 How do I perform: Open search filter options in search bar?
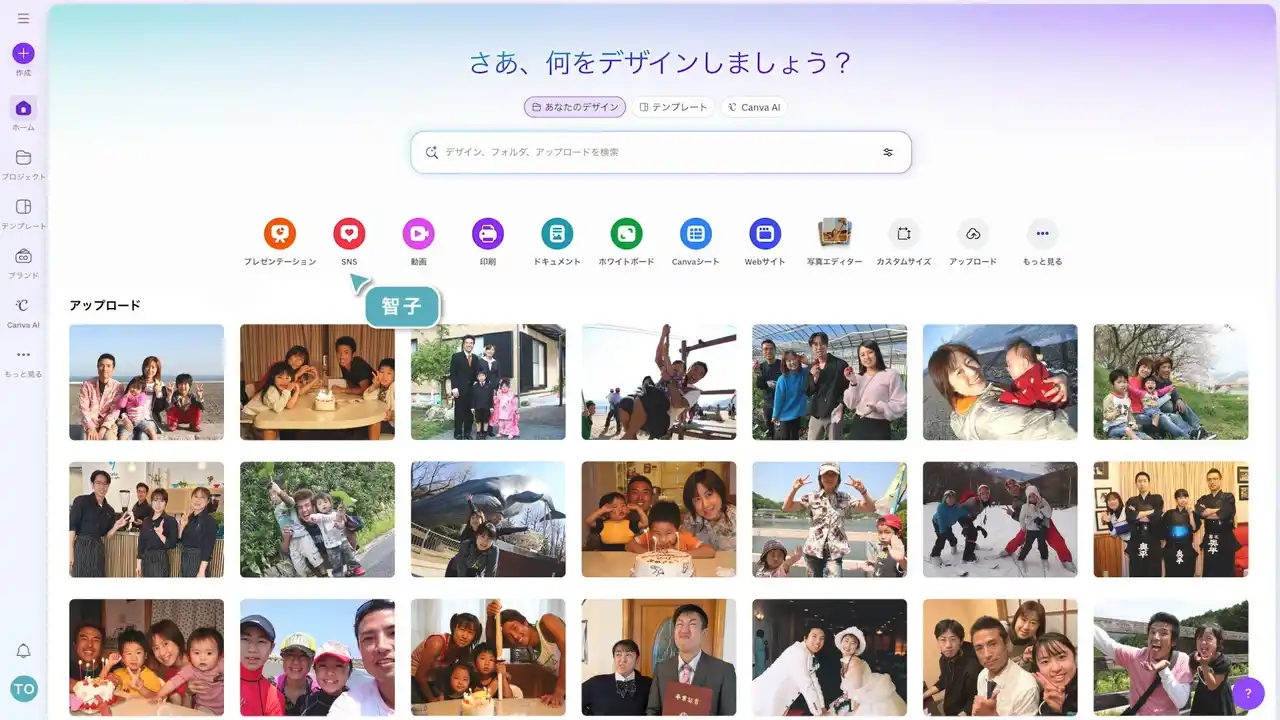pos(888,152)
